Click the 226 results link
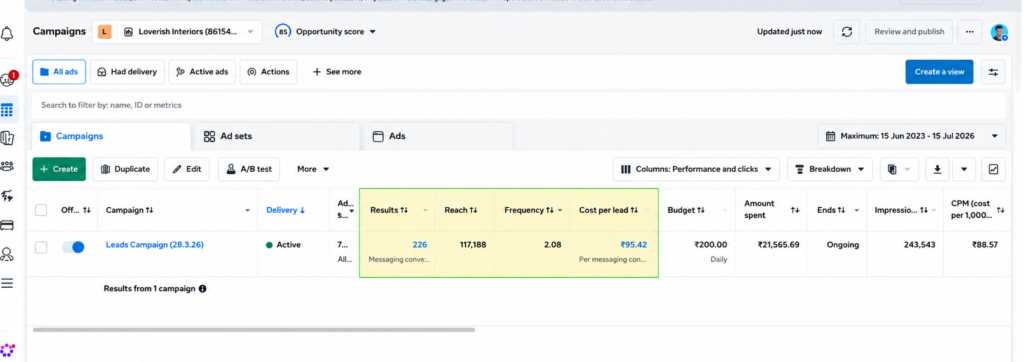Screen dimensions: 1024x362 coord(419,245)
